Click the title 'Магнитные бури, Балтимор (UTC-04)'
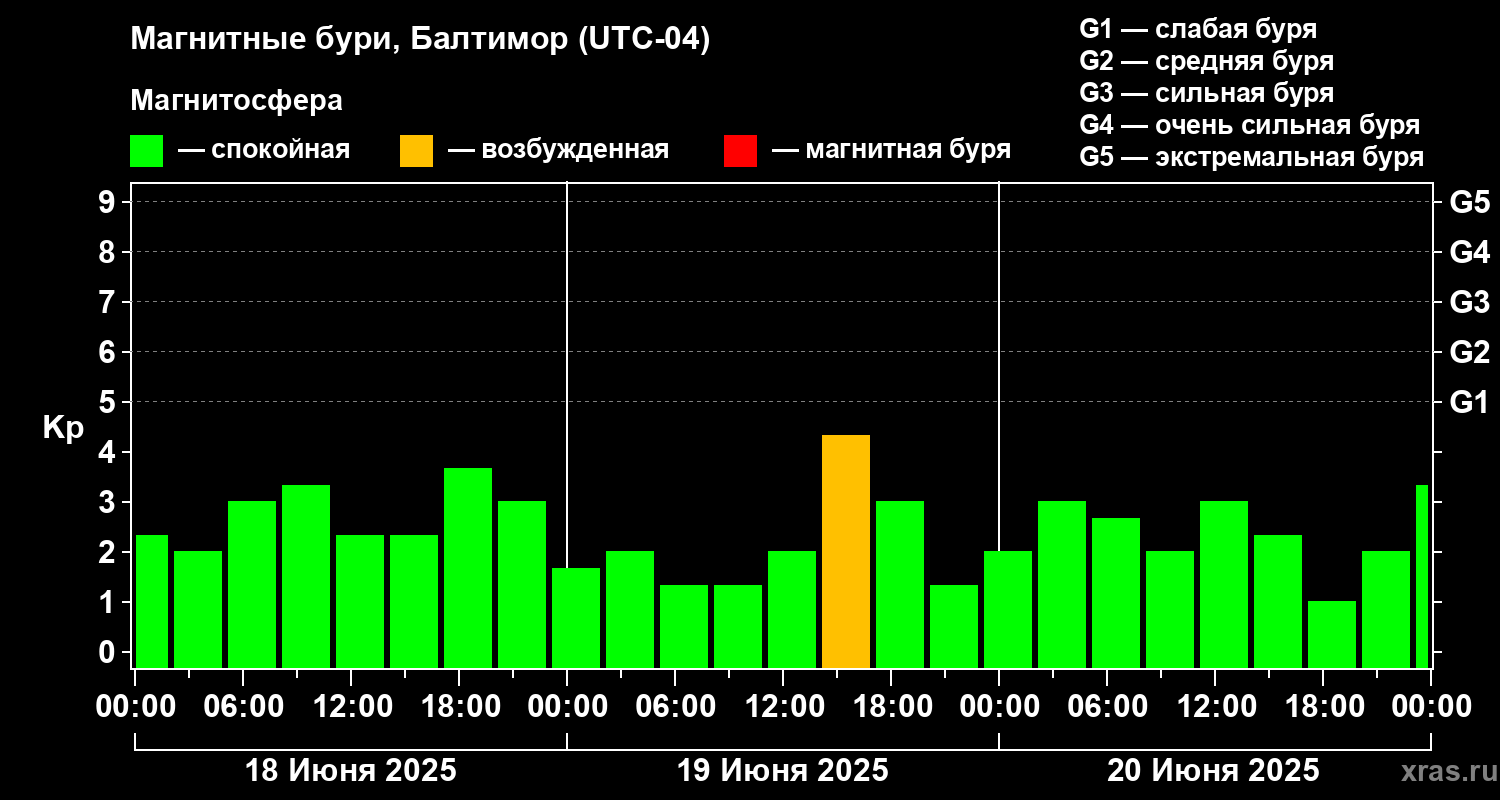1500x800 pixels. tap(420, 40)
